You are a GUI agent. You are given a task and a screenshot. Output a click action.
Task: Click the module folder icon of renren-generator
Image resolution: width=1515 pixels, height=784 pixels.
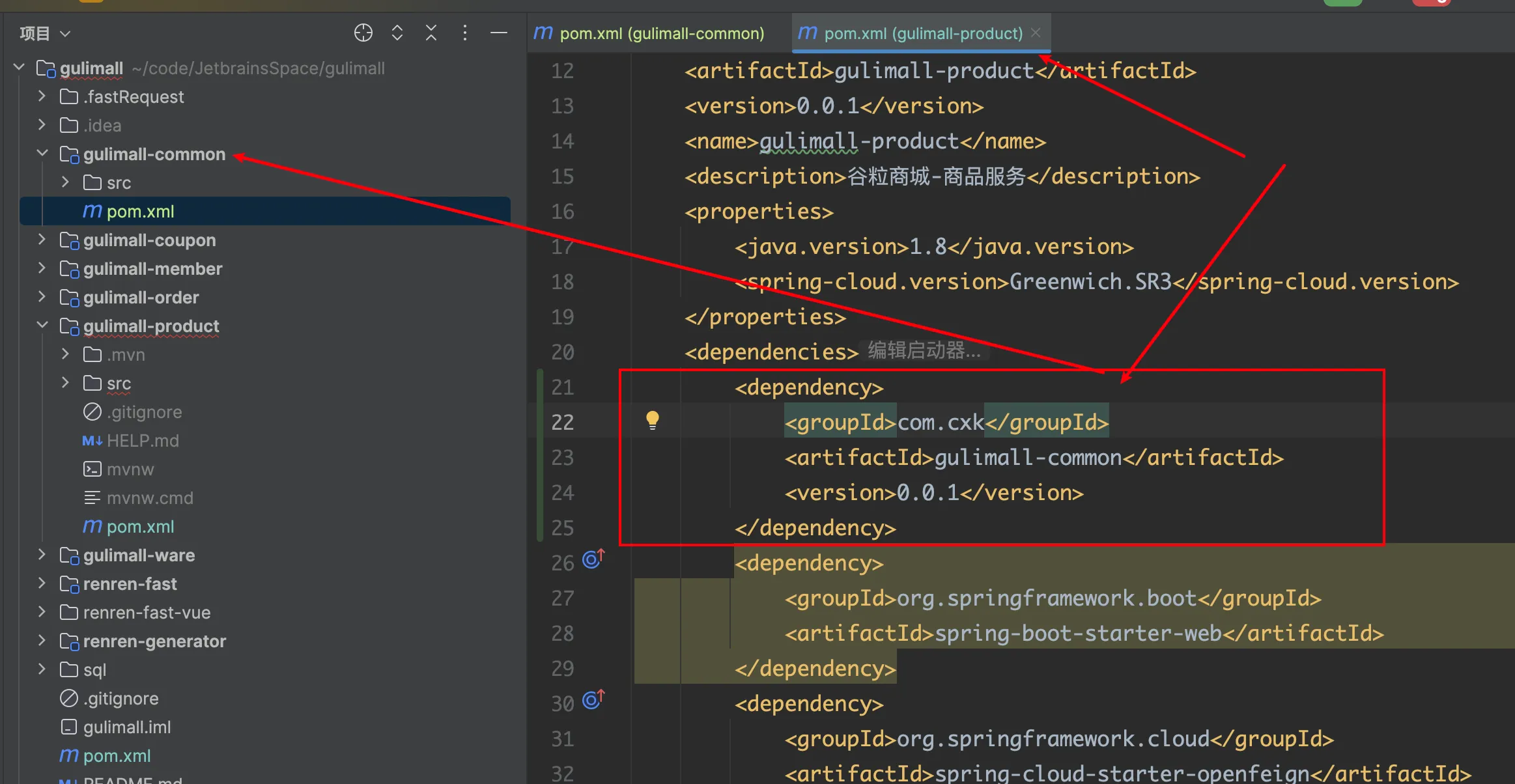(x=69, y=641)
